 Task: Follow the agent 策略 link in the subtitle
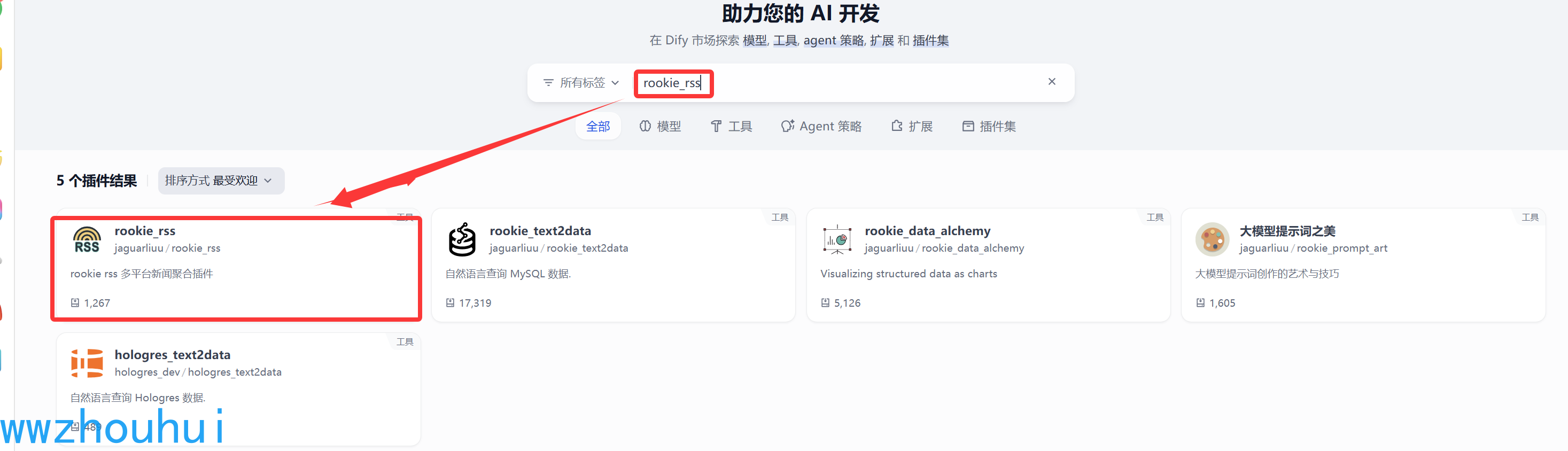(x=833, y=41)
